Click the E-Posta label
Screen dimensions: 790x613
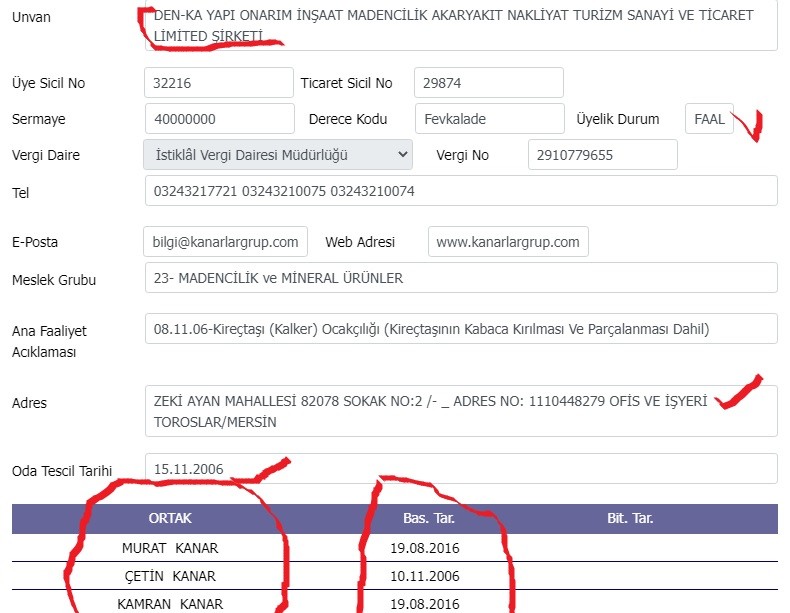[x=35, y=242]
